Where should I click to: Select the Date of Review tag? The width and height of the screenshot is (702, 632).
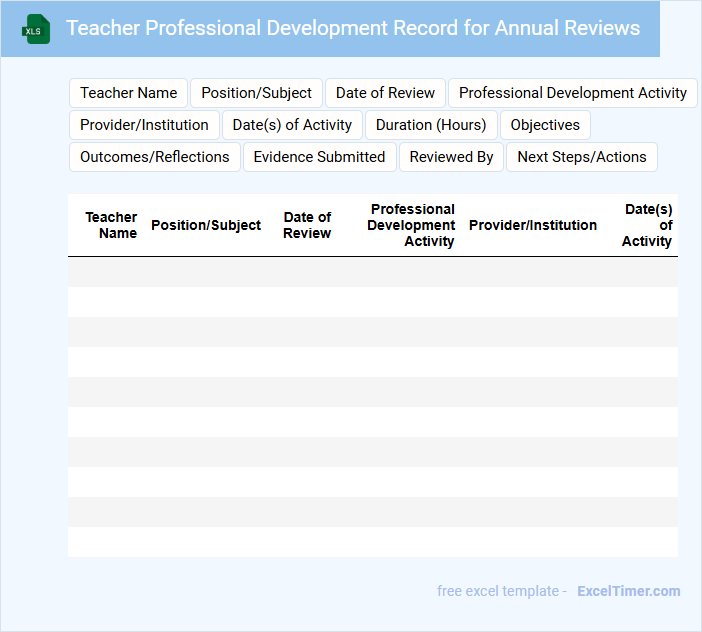coord(385,93)
